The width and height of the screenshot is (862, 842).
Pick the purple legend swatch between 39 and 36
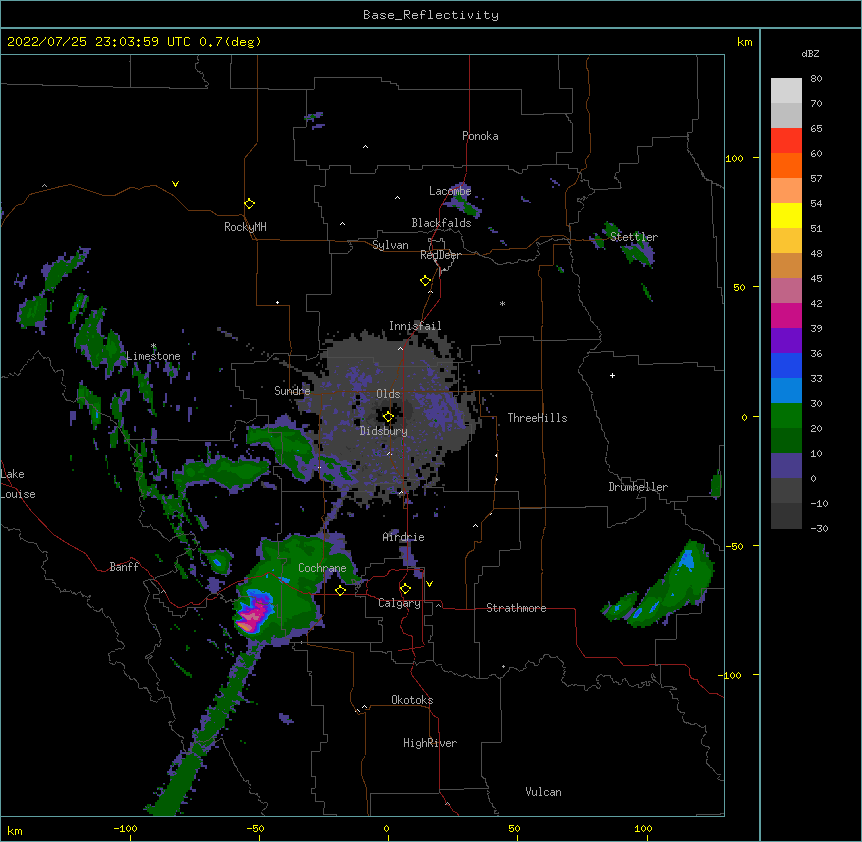pyautogui.click(x=786, y=340)
